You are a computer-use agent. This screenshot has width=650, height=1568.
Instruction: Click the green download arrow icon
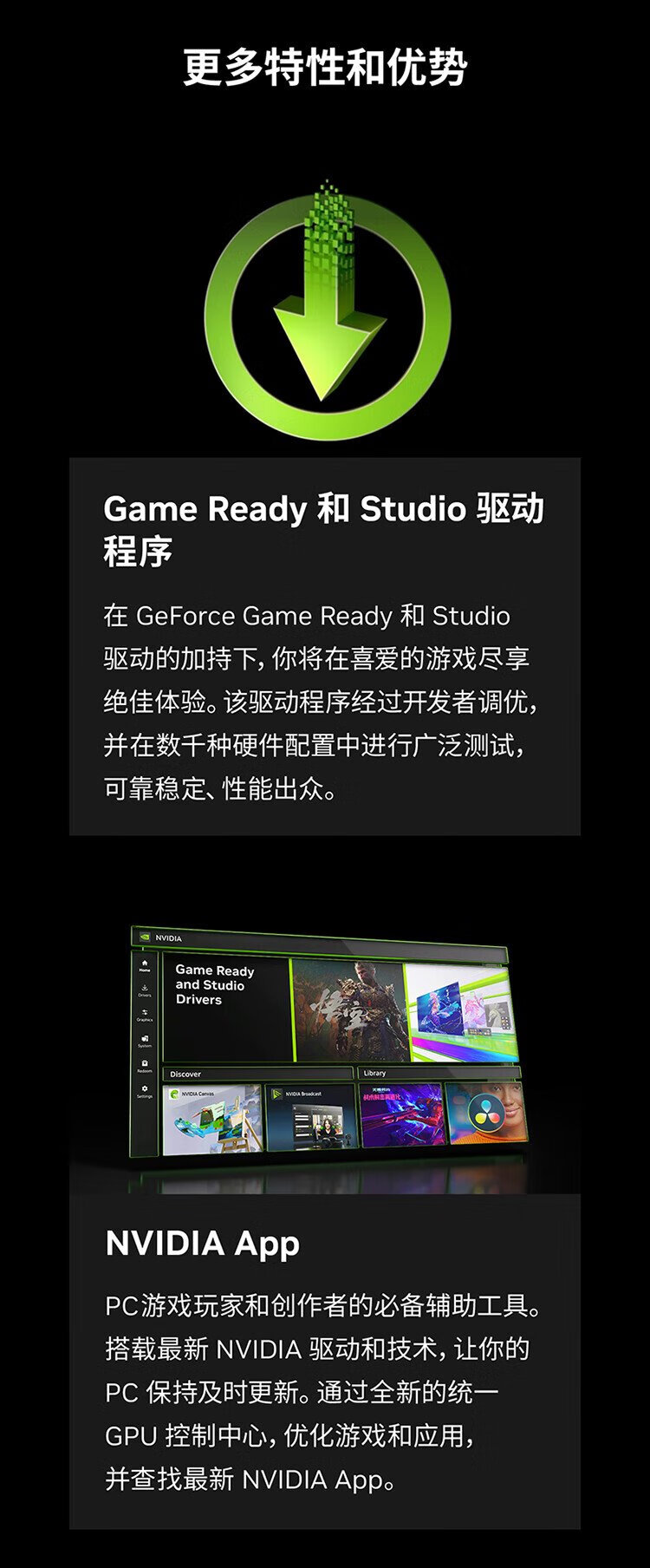[327, 312]
